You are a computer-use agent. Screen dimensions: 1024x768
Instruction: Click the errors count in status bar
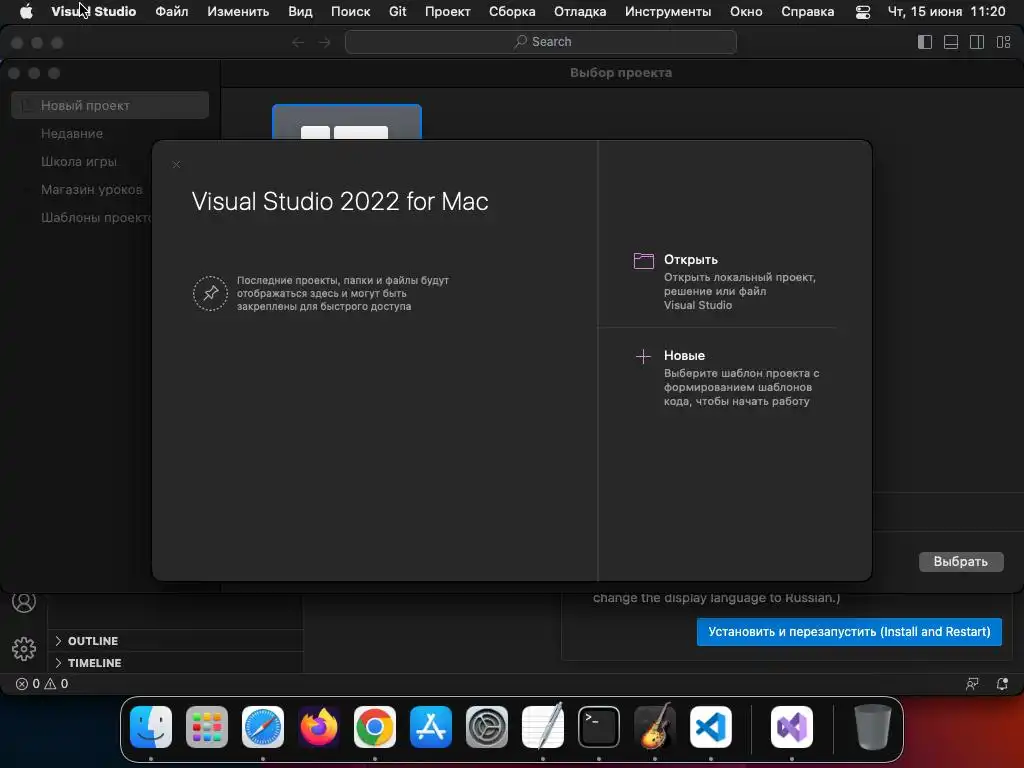[27, 684]
